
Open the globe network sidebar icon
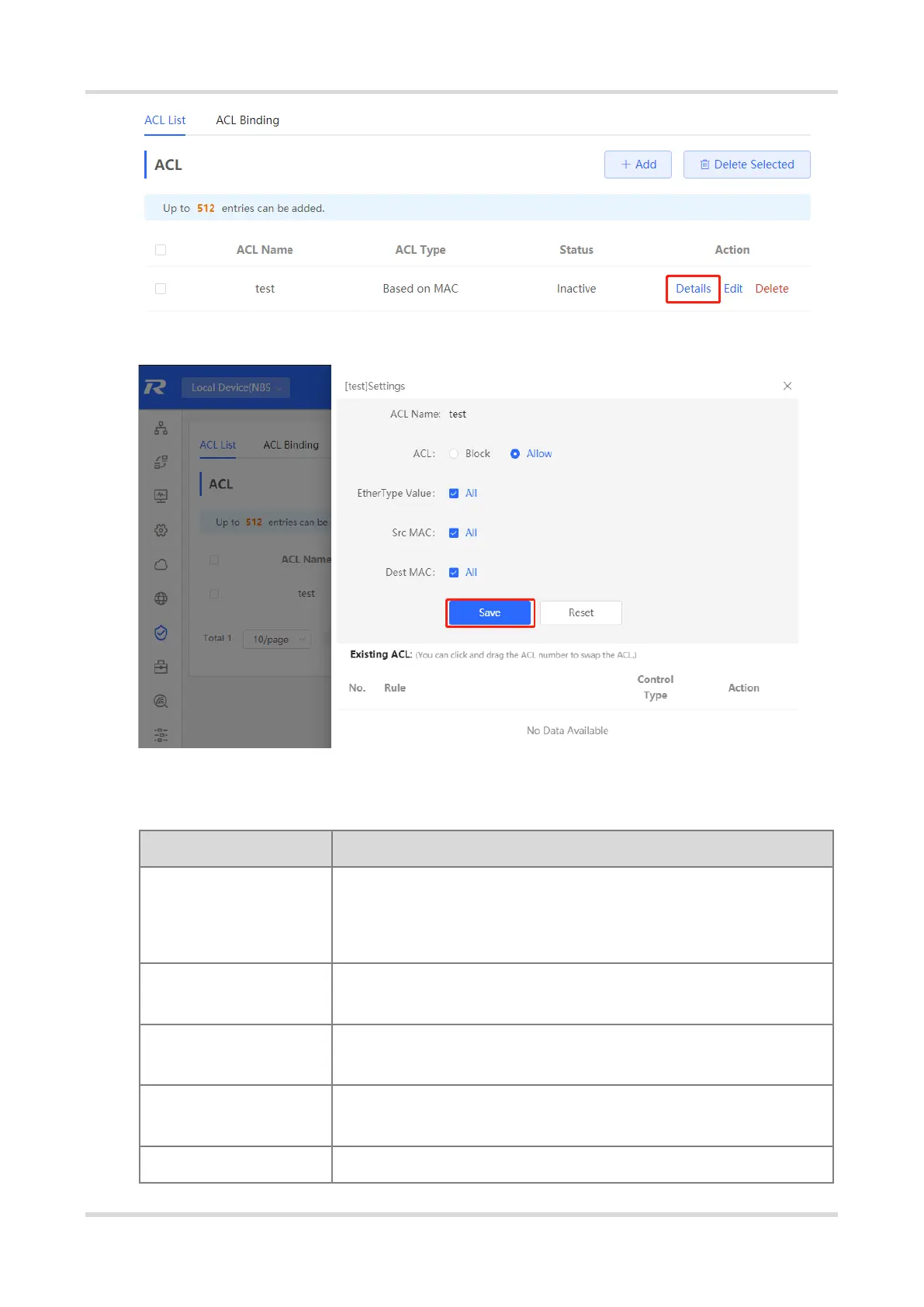pos(161,598)
